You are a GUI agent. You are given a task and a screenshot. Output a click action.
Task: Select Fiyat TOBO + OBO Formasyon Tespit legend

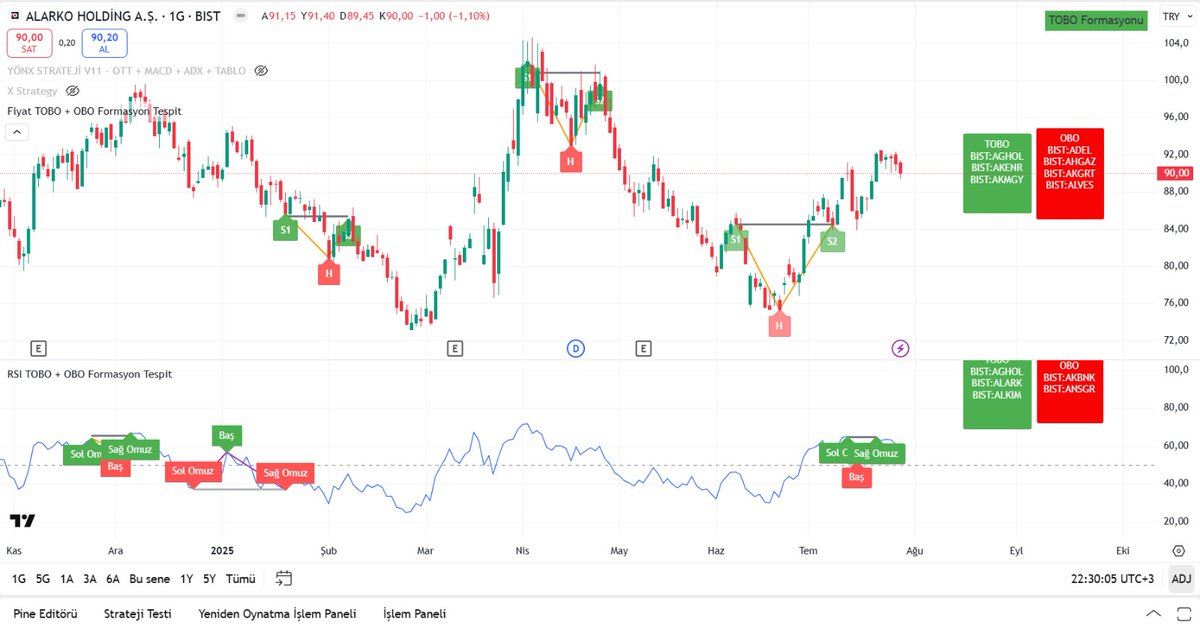tap(94, 111)
